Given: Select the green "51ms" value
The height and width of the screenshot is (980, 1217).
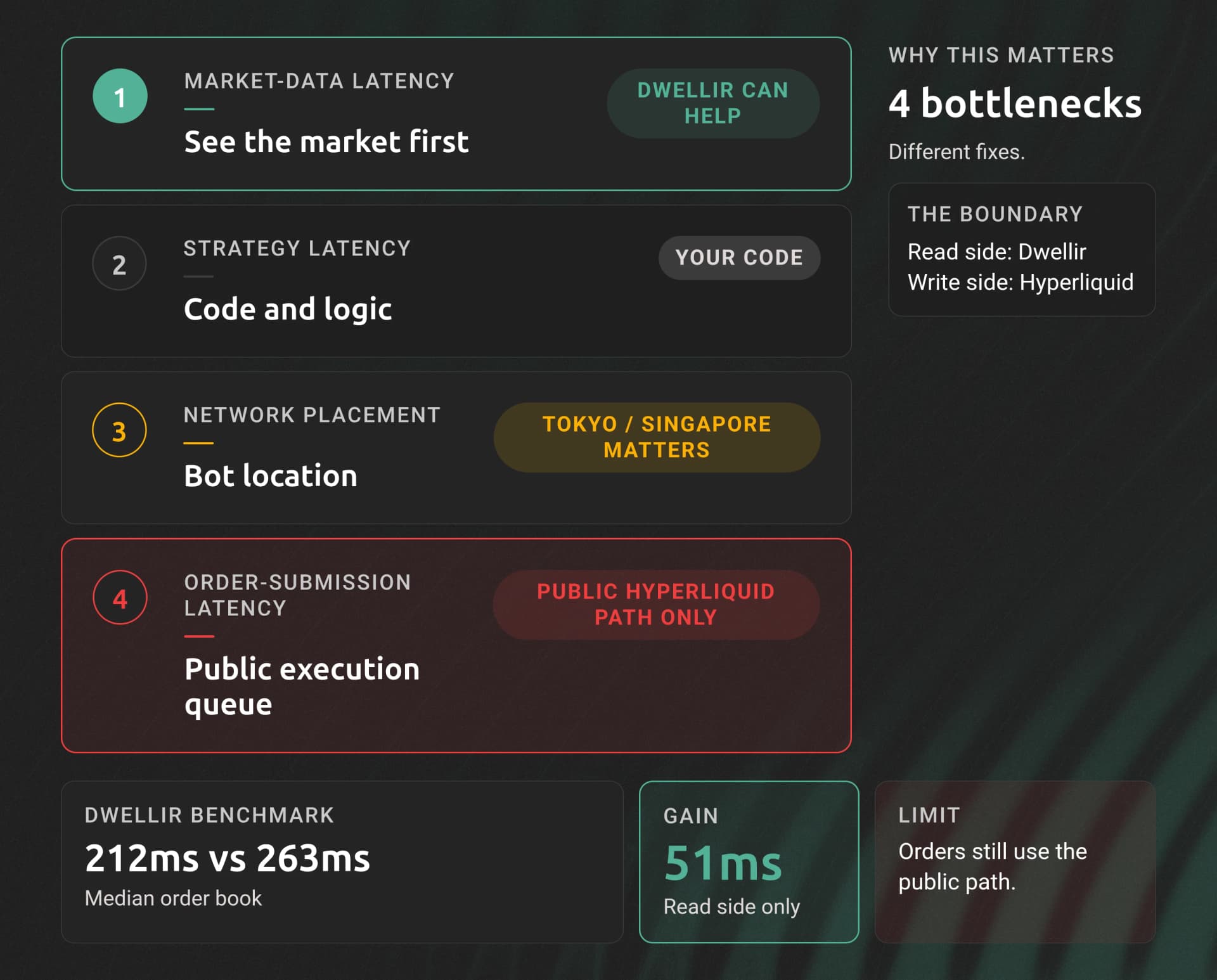Looking at the screenshot, I should point(723,863).
